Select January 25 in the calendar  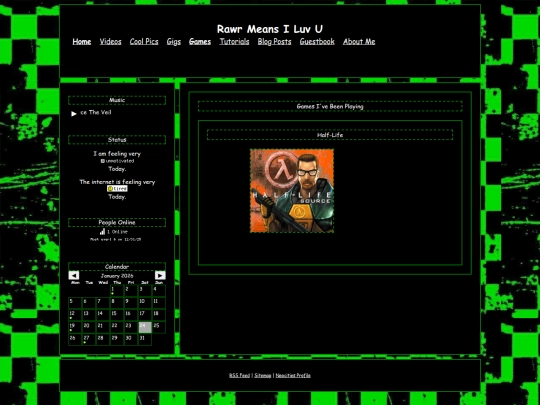[158, 327]
